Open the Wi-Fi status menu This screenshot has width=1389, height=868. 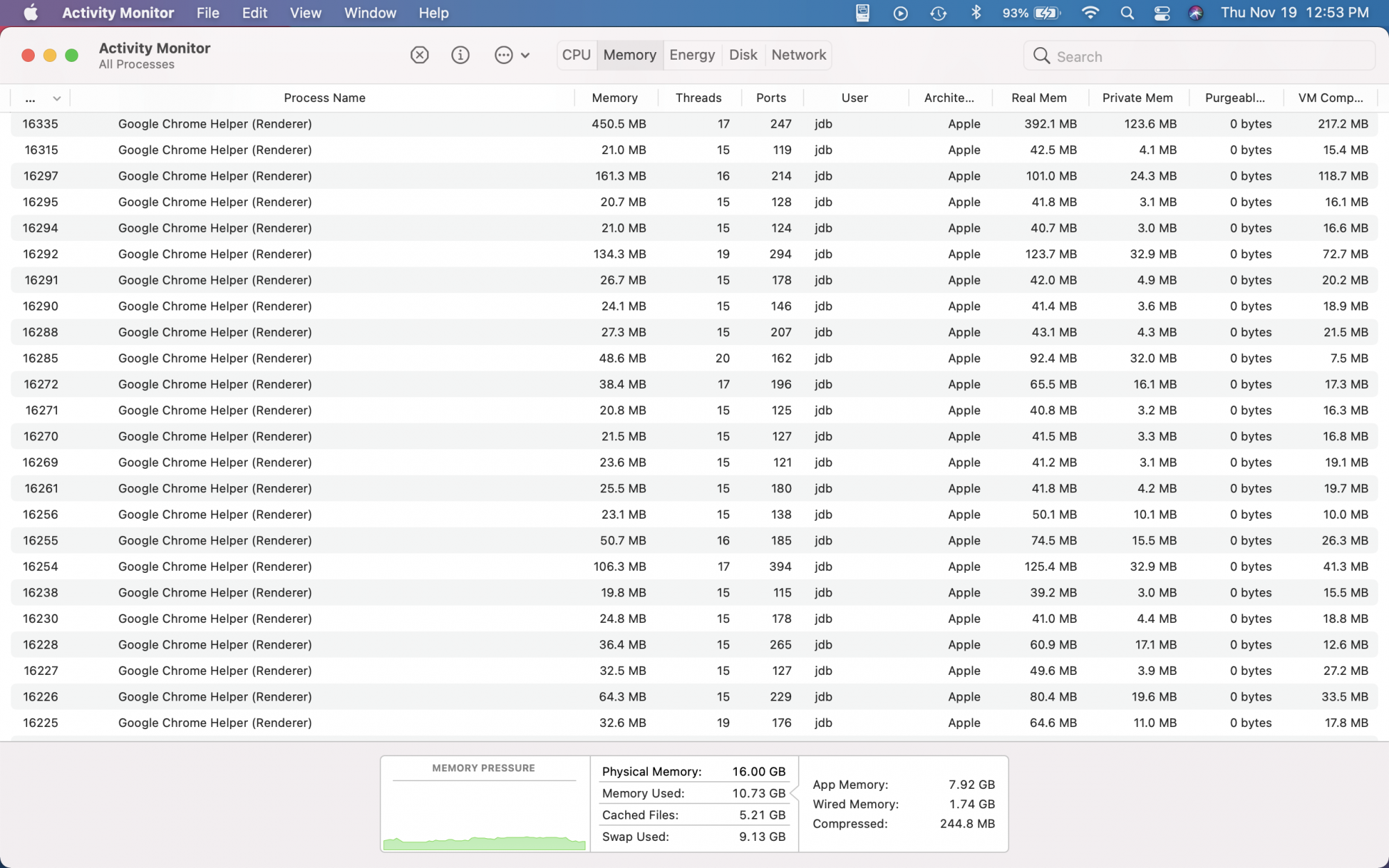1090,13
